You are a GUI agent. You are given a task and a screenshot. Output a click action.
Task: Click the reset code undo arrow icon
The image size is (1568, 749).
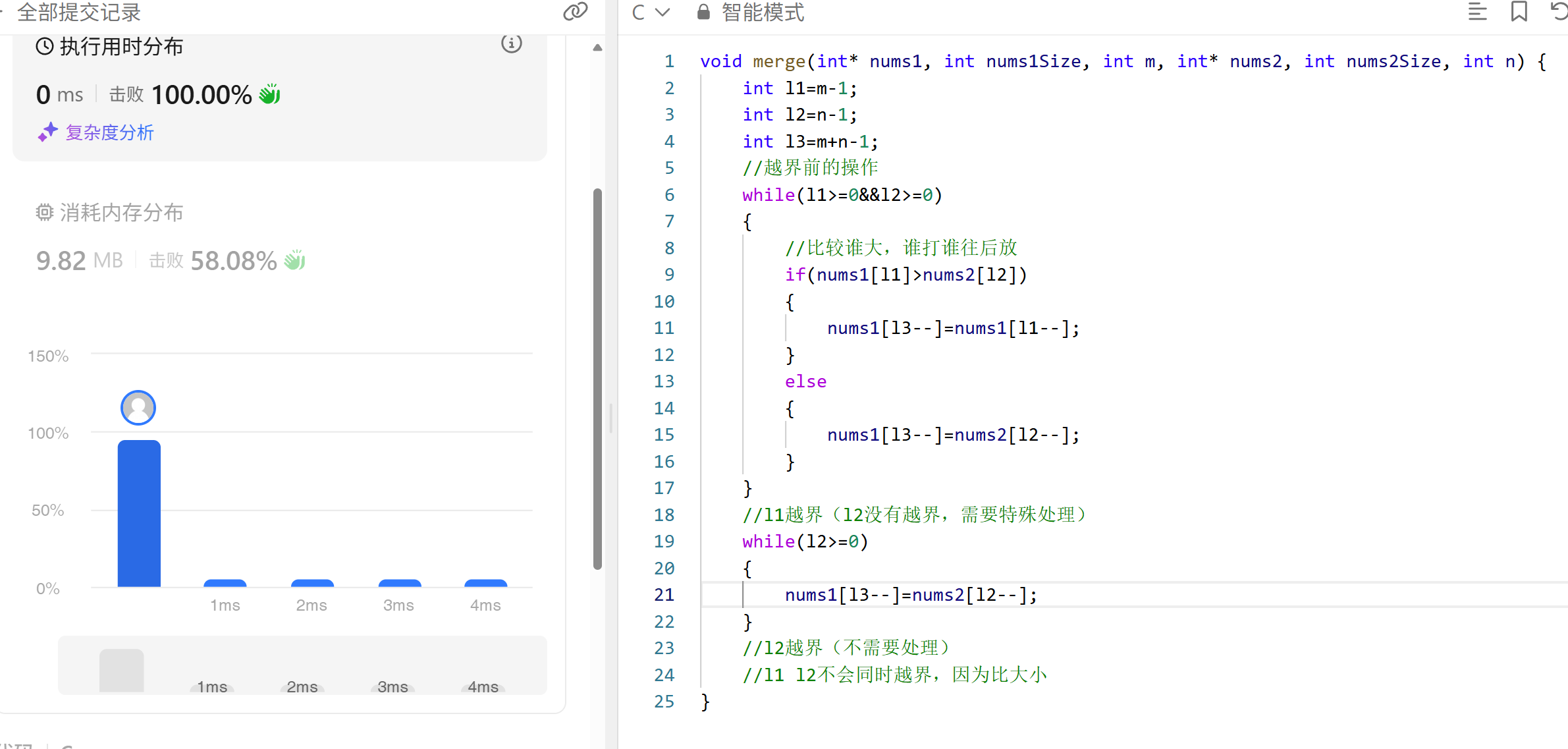(x=1559, y=11)
